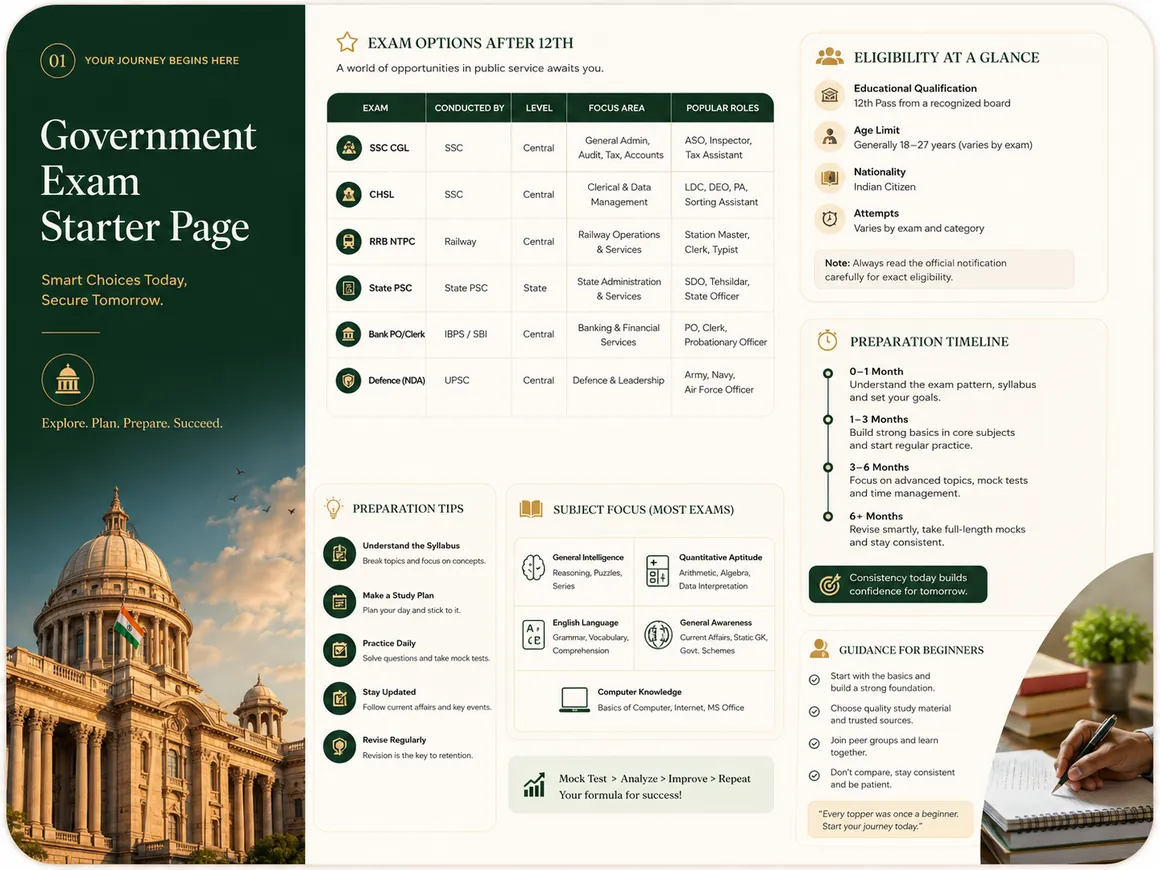Click the 3–6 Months timeline marker
The width and height of the screenshot is (1160, 870).
click(828, 468)
